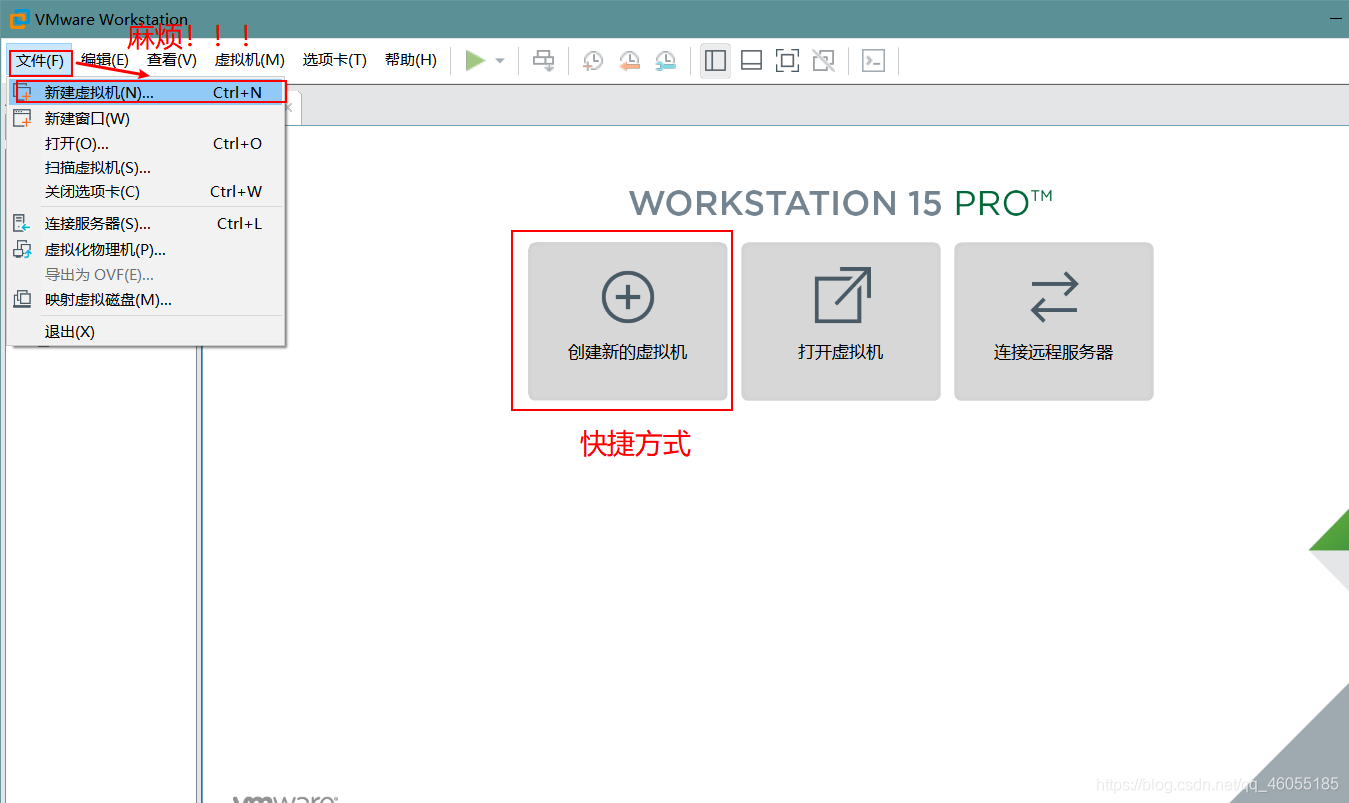
Task: Open the 查看(V) menu
Action: point(172,60)
